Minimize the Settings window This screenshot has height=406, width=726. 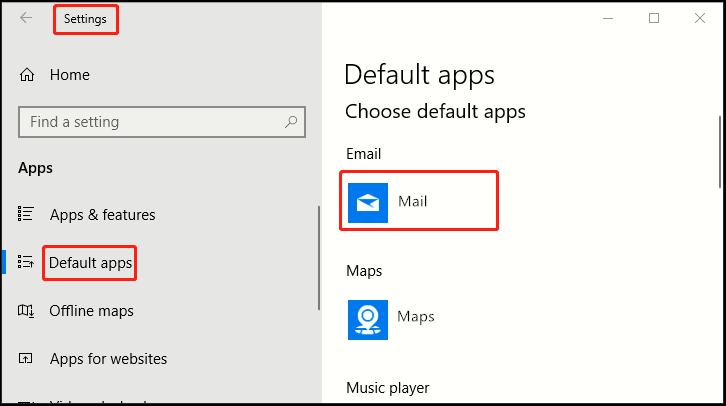click(608, 19)
